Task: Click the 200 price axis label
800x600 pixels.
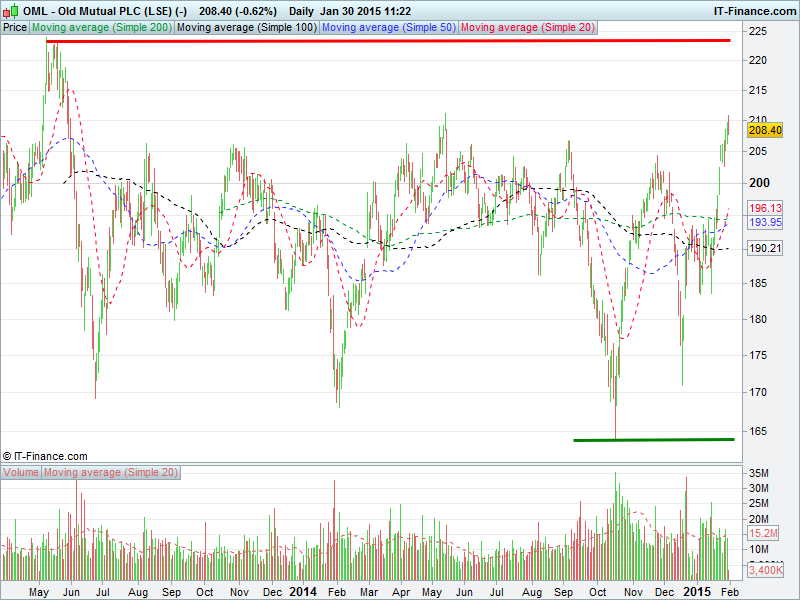Action: [x=759, y=183]
